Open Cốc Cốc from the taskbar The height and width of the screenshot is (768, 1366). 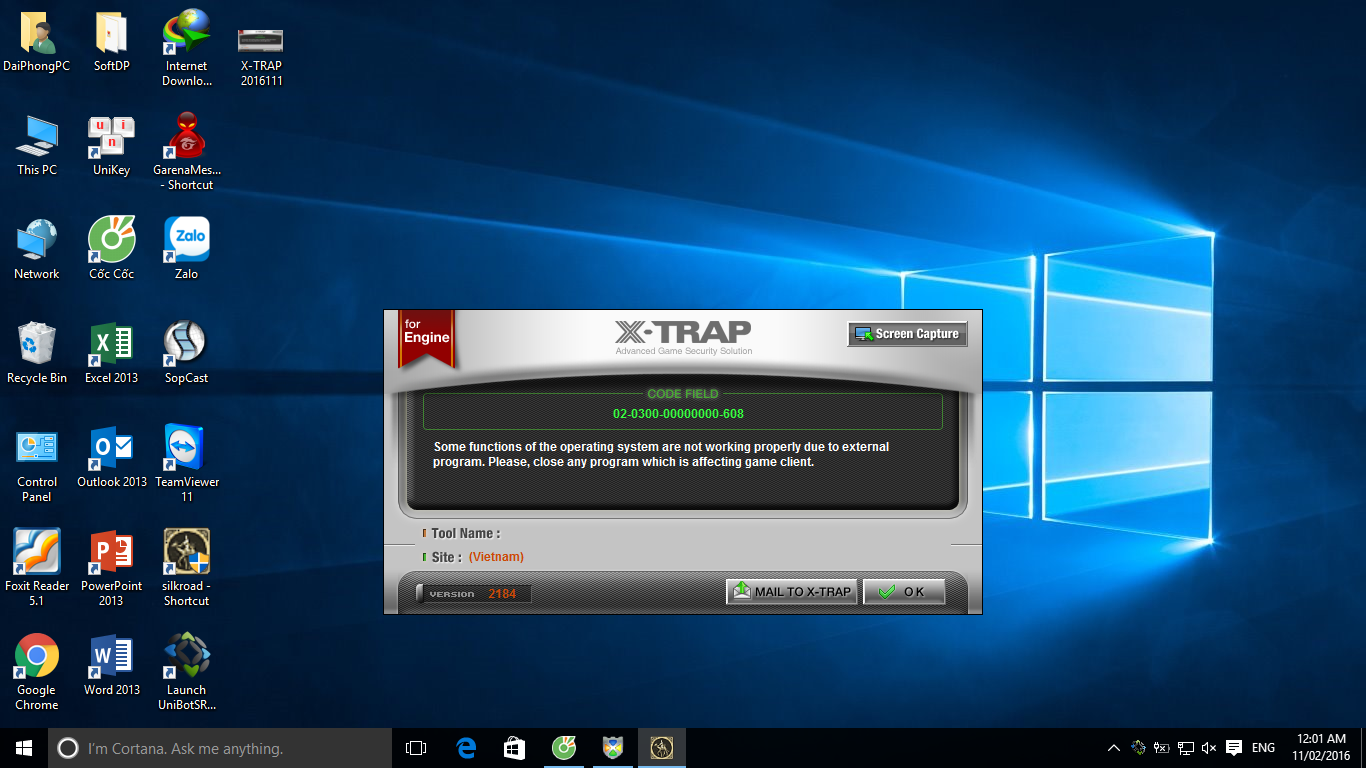point(564,748)
